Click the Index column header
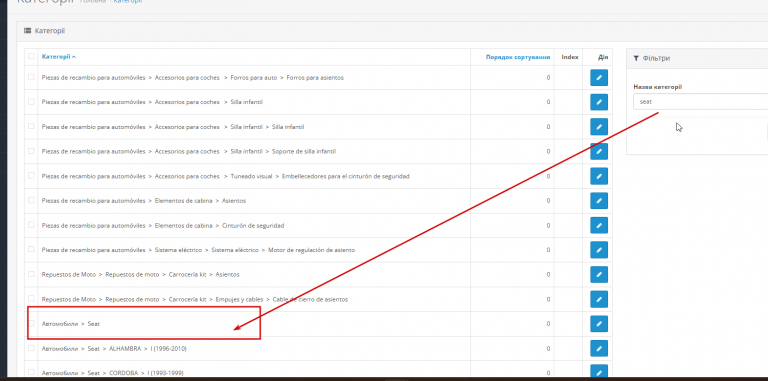768x381 pixels. [570, 57]
